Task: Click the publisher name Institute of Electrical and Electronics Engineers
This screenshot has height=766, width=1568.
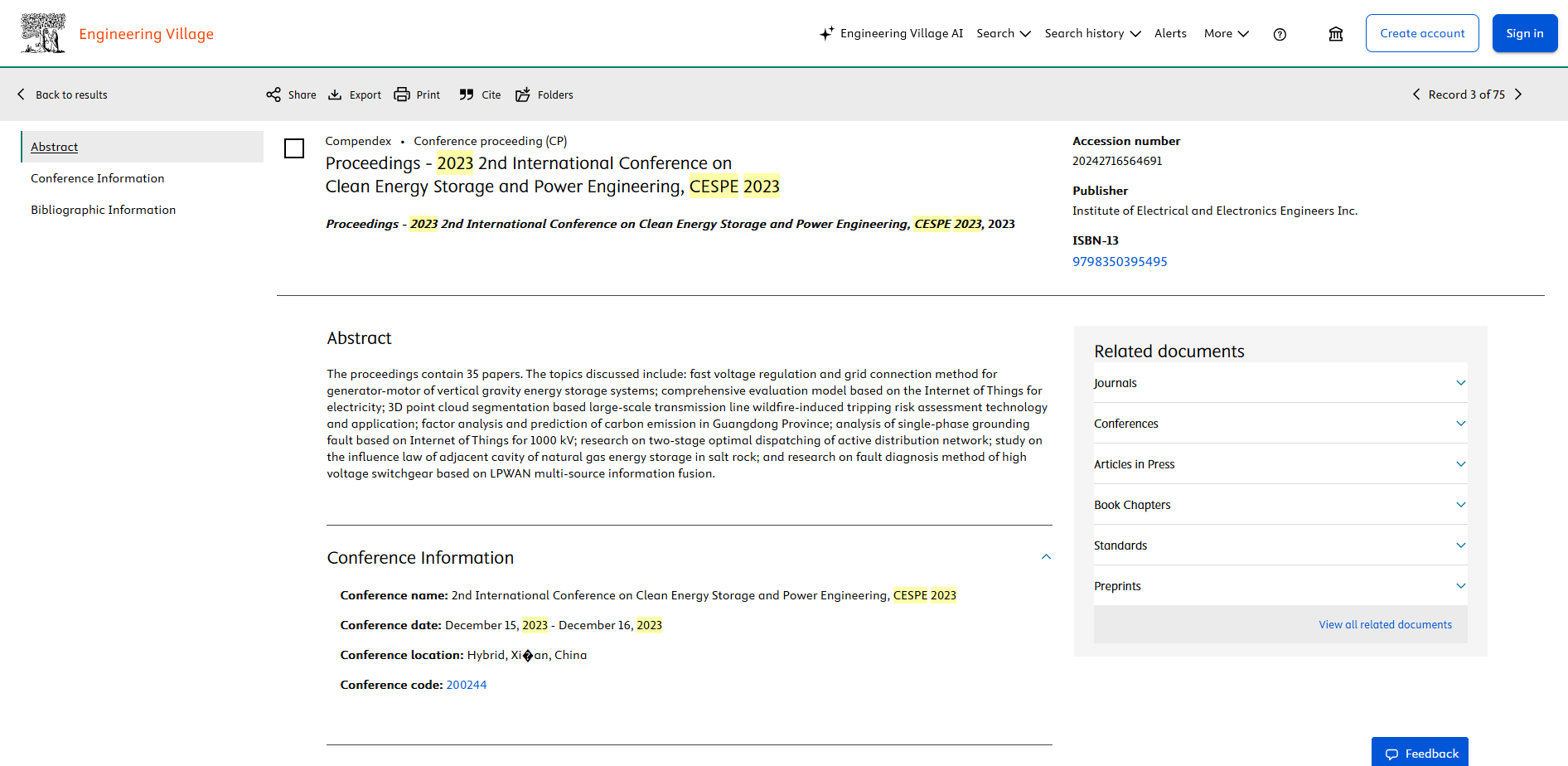Action: (x=1215, y=211)
